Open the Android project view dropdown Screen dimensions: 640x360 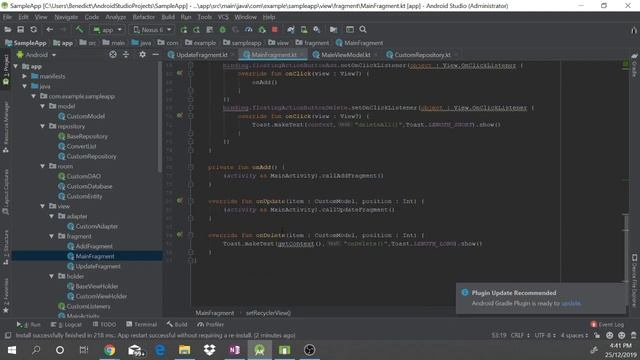pos(37,55)
